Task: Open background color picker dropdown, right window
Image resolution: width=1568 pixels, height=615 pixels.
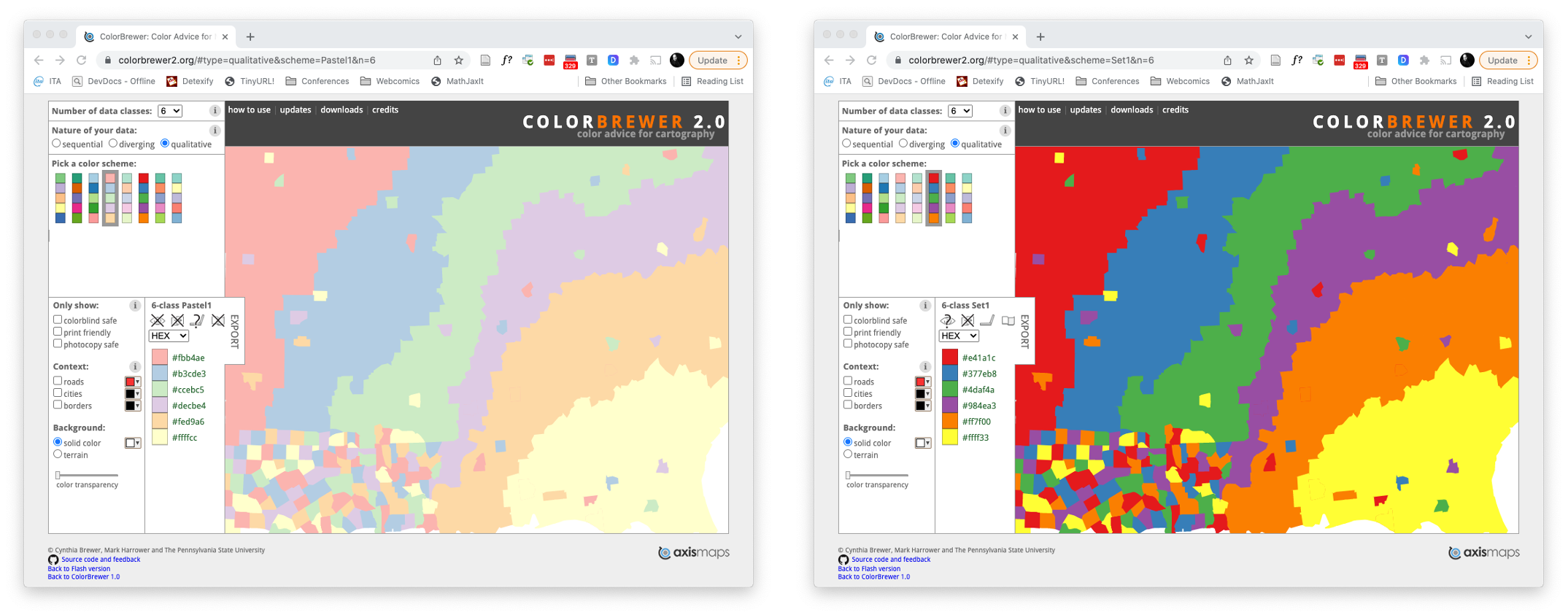Action: click(923, 443)
